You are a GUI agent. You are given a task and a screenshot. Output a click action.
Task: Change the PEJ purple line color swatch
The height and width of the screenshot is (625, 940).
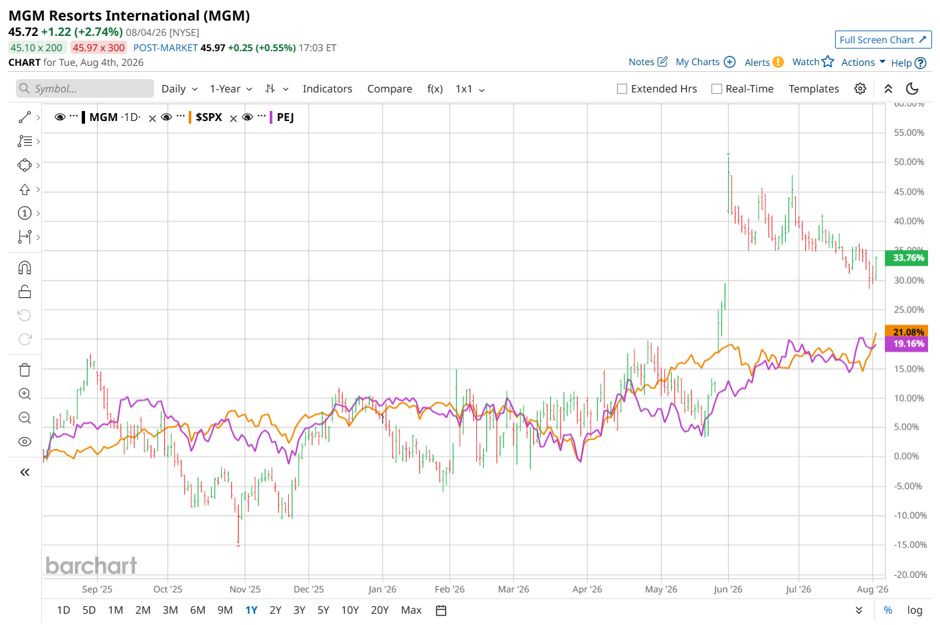[271, 117]
